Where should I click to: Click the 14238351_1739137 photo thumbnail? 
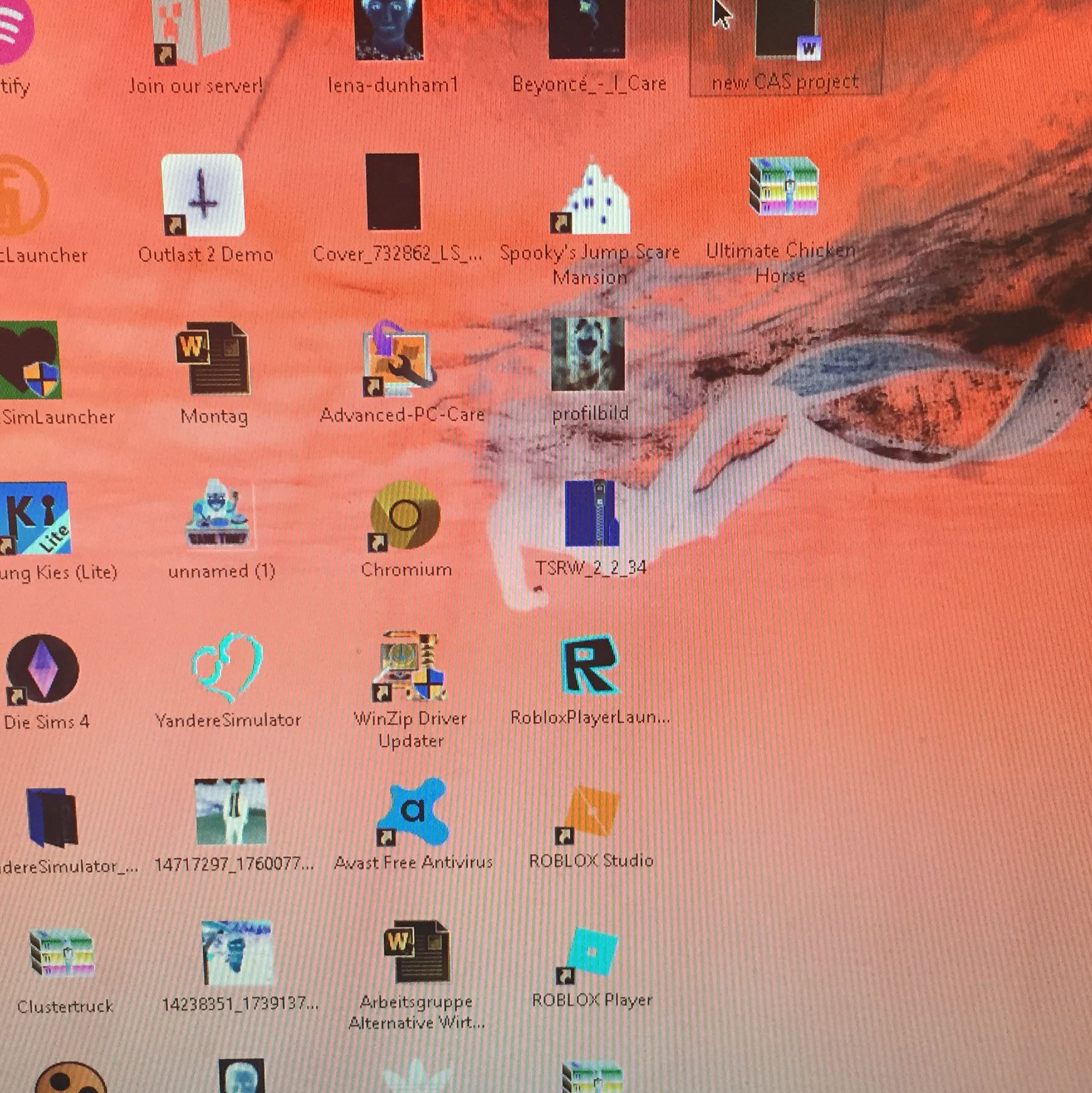click(238, 953)
